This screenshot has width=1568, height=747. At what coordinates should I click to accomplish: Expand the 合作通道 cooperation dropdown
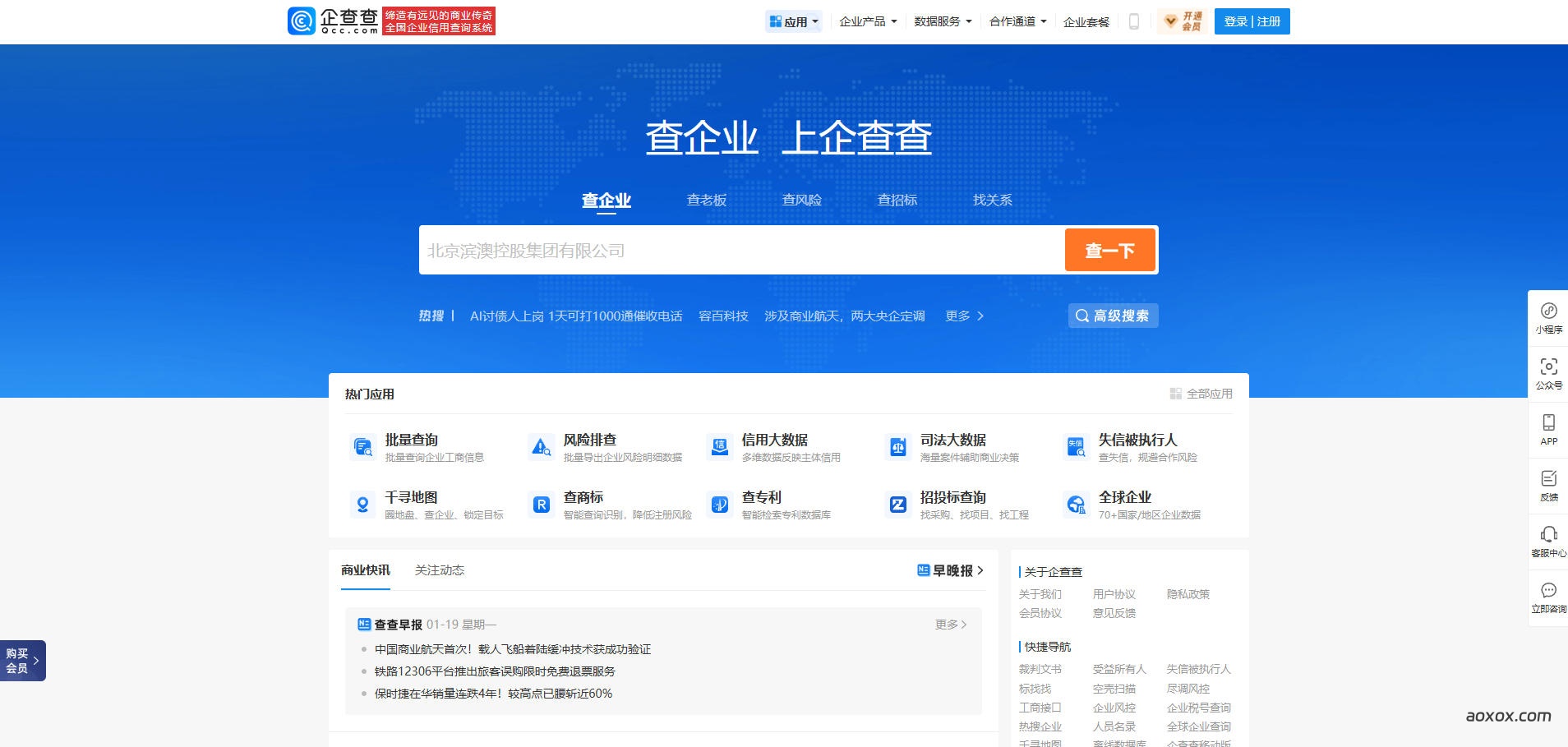1016,21
